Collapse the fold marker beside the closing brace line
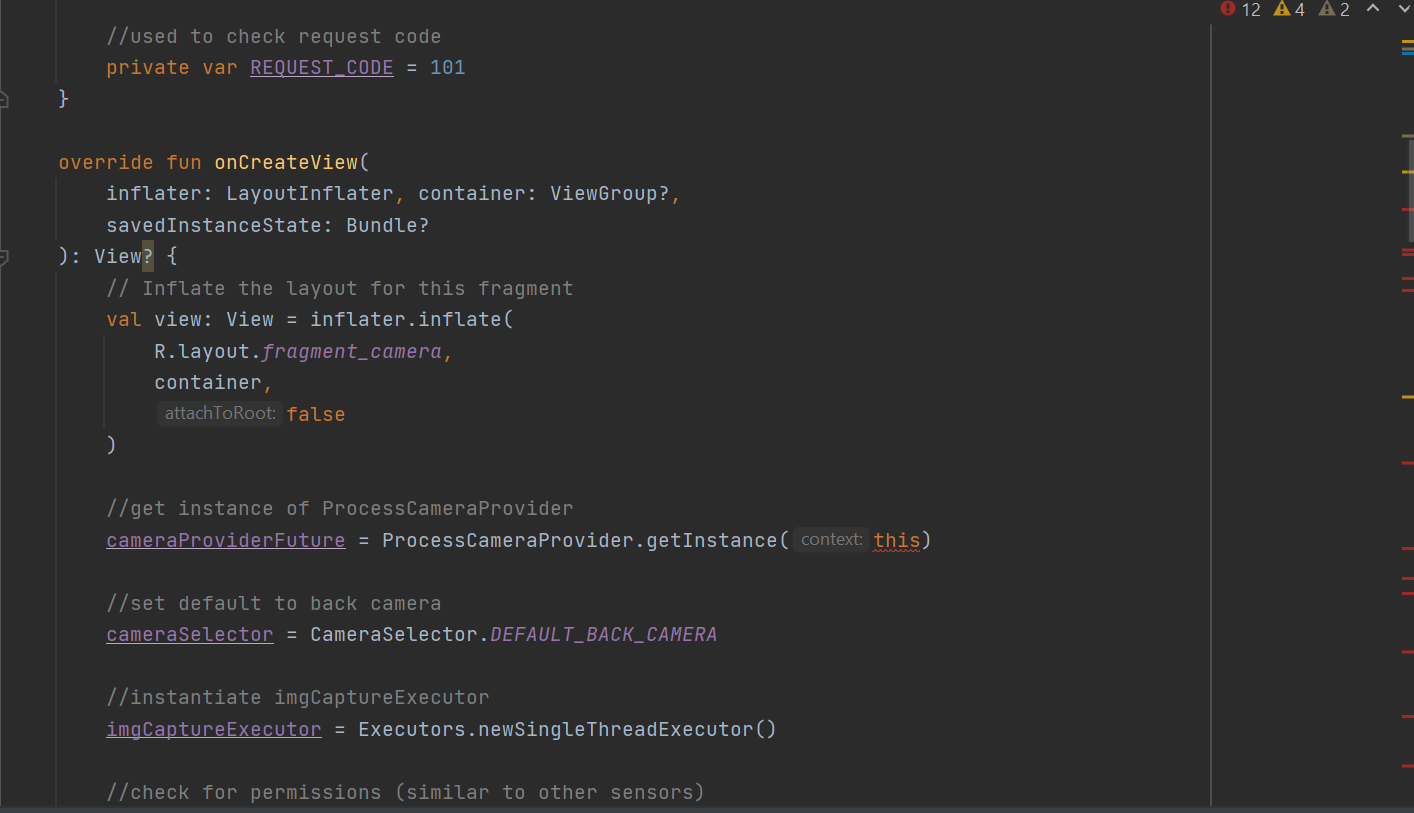1414x813 pixels. [x=4, y=98]
